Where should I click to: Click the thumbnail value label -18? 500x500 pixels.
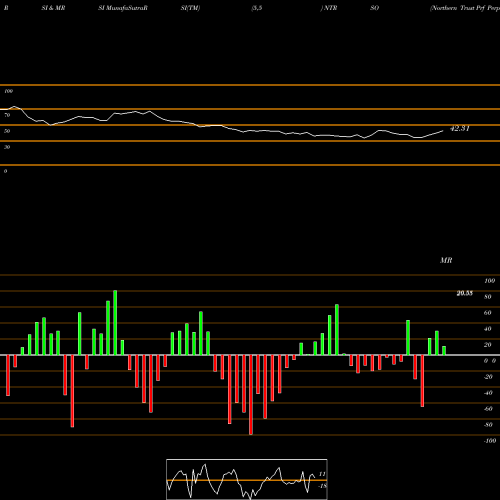pyautogui.click(x=322, y=486)
